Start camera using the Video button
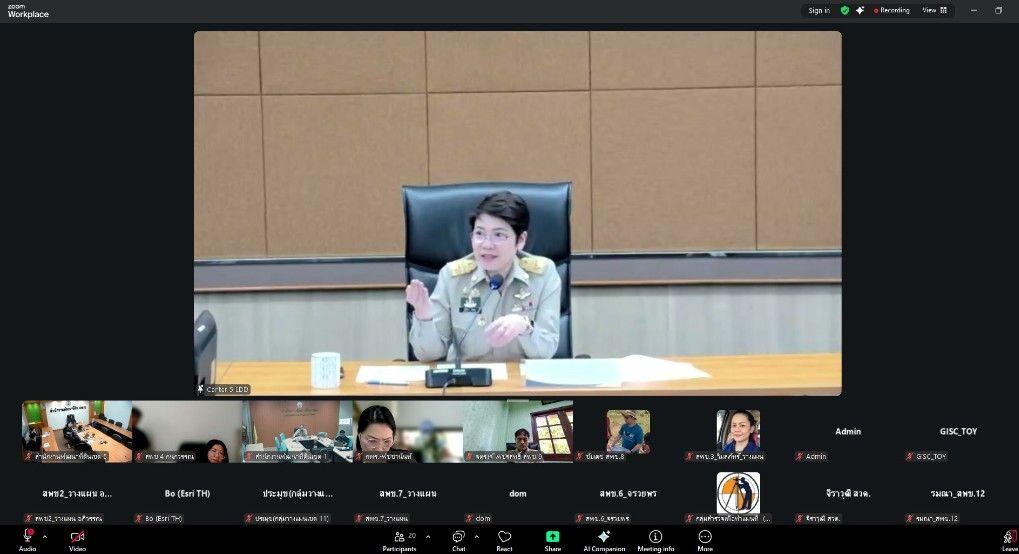1019x554 pixels. tap(77, 538)
